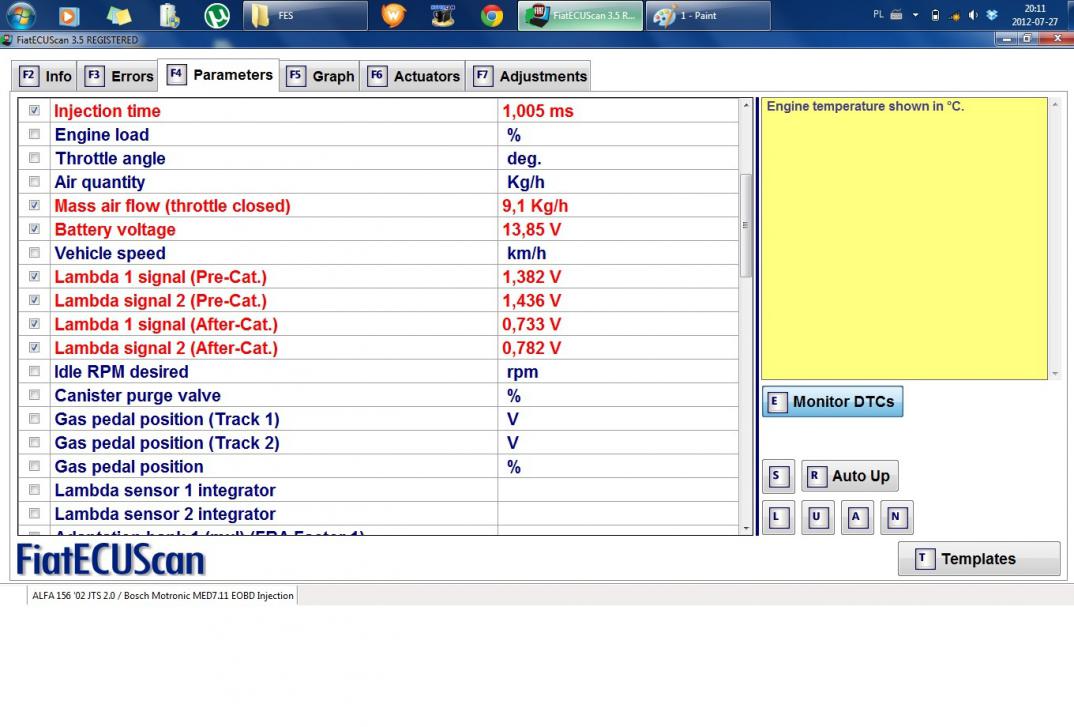Click the S shortcut button
The image size is (1074, 727).
pos(778,476)
